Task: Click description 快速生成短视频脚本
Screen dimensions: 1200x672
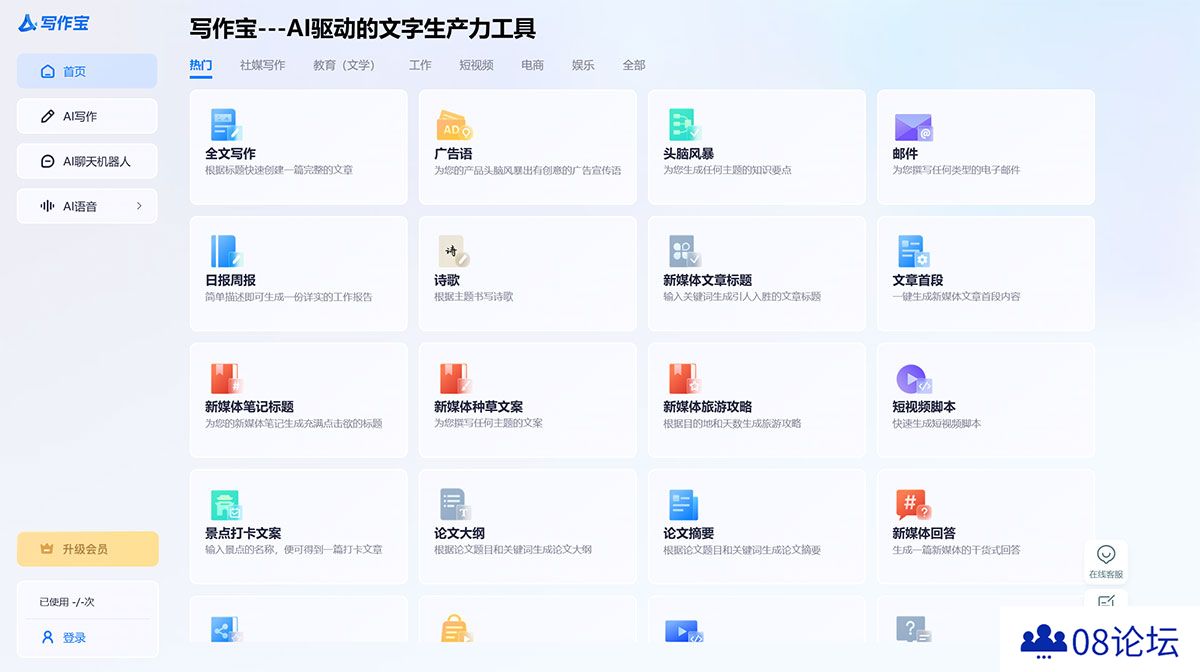Action: click(937, 424)
